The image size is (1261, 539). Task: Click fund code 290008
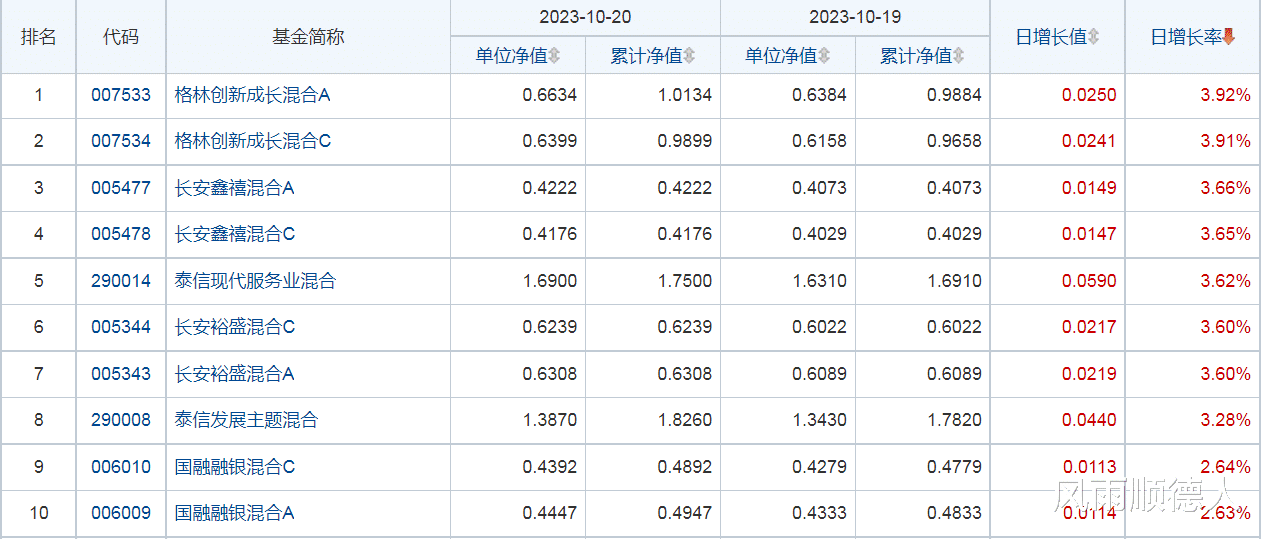pos(121,420)
